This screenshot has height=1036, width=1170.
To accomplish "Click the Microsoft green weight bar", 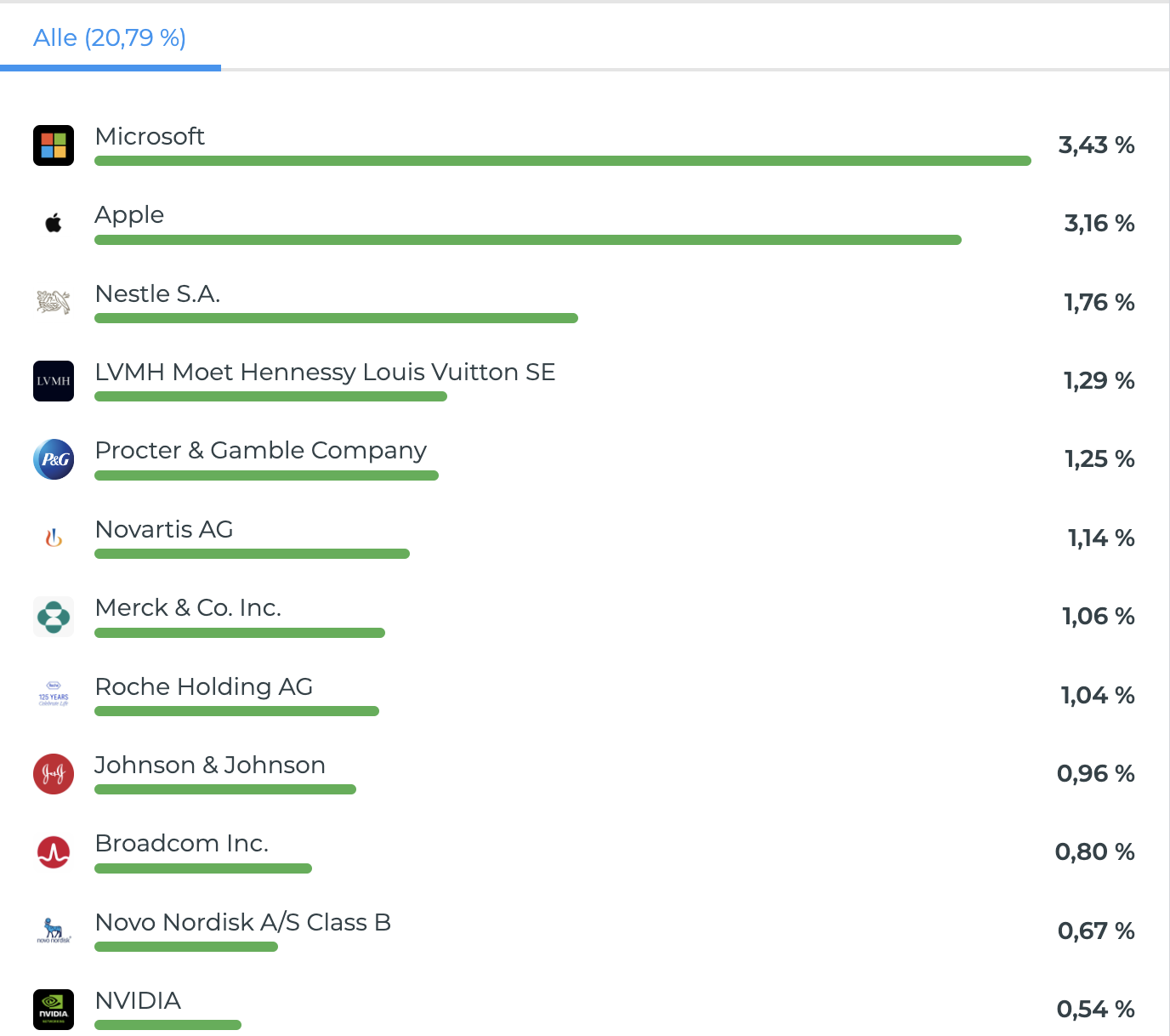I will click(562, 161).
